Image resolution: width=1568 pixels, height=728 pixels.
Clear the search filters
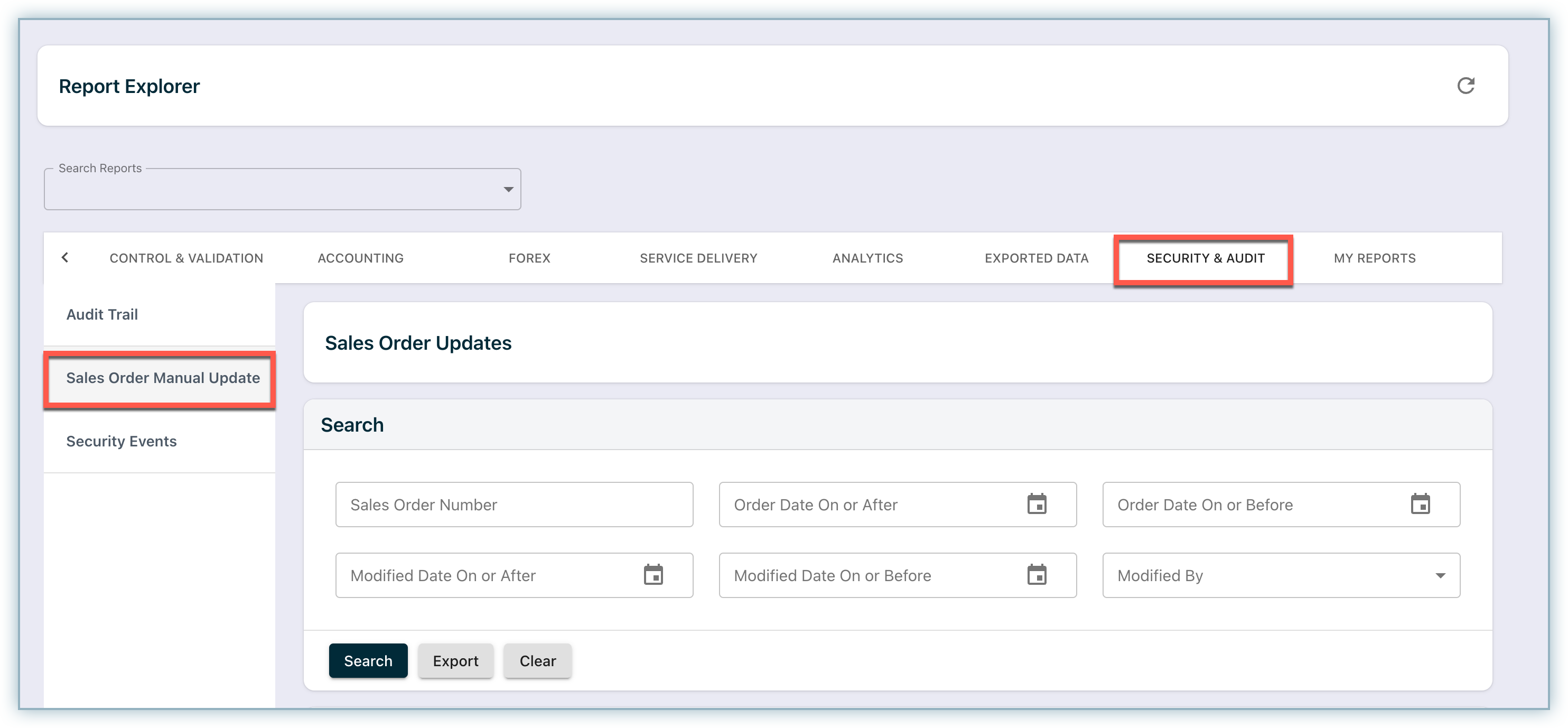pyautogui.click(x=537, y=660)
